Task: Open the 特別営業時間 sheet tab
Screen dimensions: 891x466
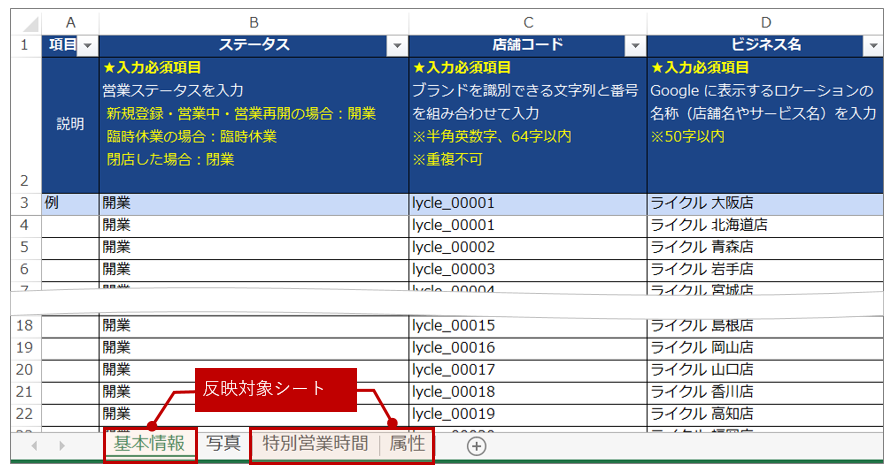Action: pyautogui.click(x=309, y=444)
